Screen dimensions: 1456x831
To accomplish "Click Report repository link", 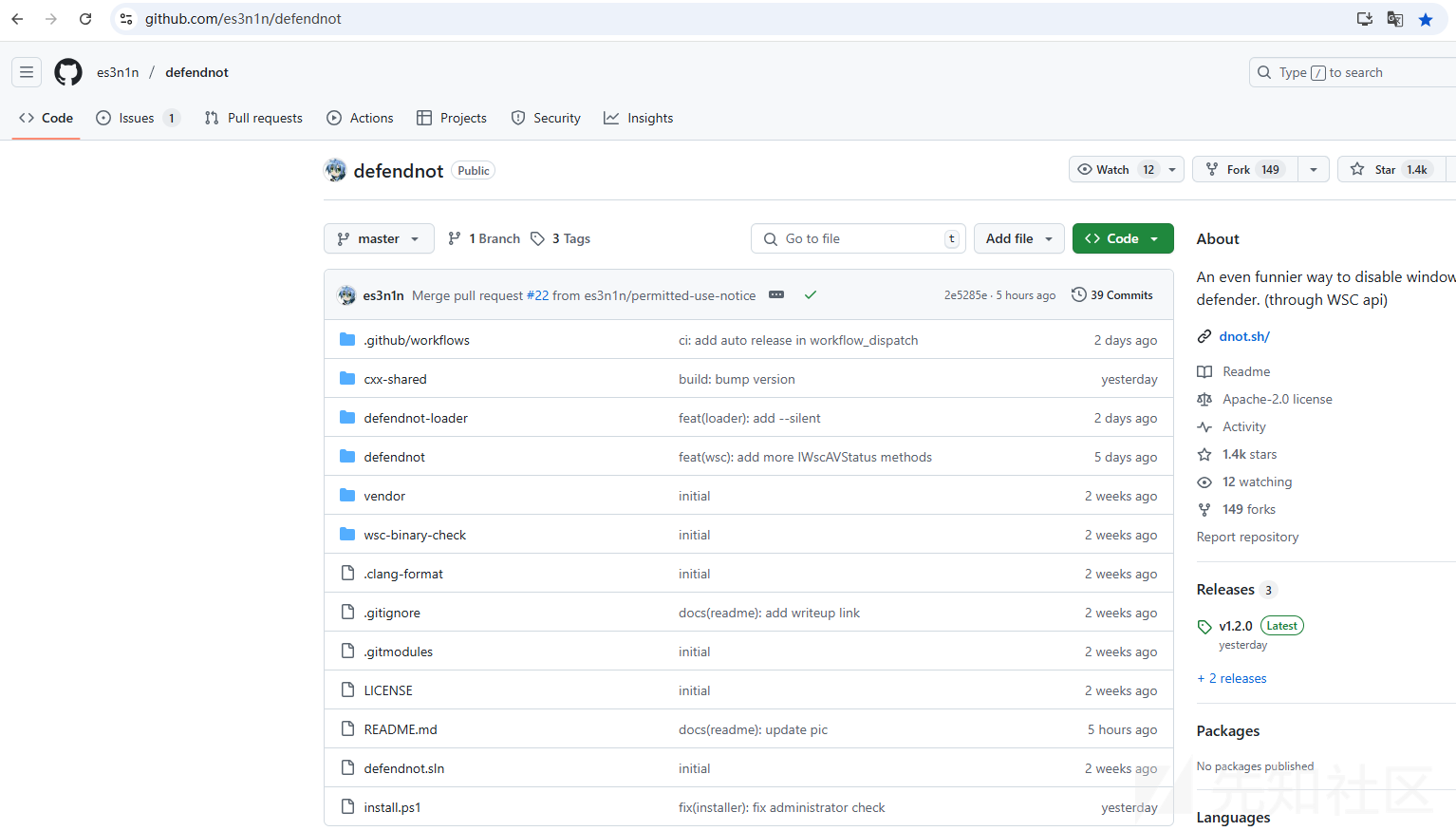I will (1247, 537).
